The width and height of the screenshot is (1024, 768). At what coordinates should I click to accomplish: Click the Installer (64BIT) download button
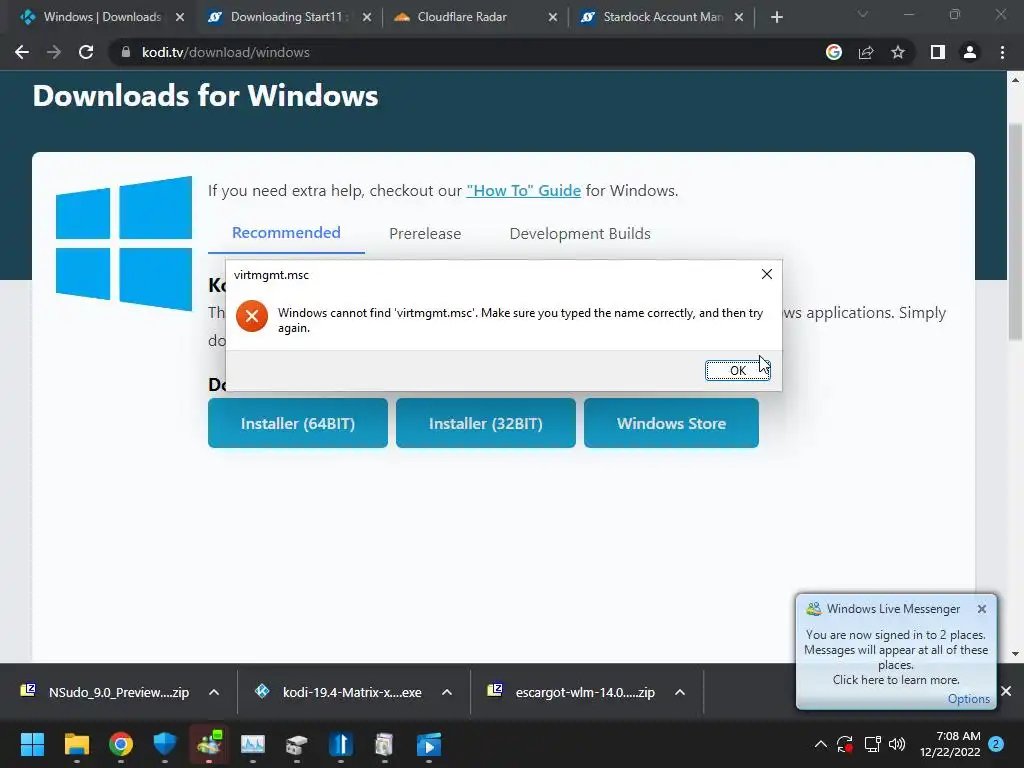[x=298, y=423]
